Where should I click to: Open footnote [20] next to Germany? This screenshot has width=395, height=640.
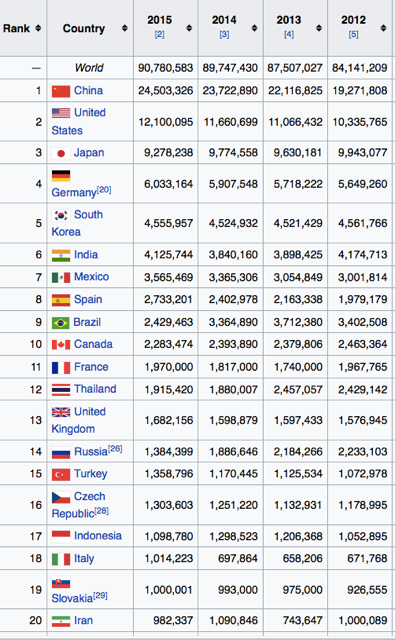point(104,189)
